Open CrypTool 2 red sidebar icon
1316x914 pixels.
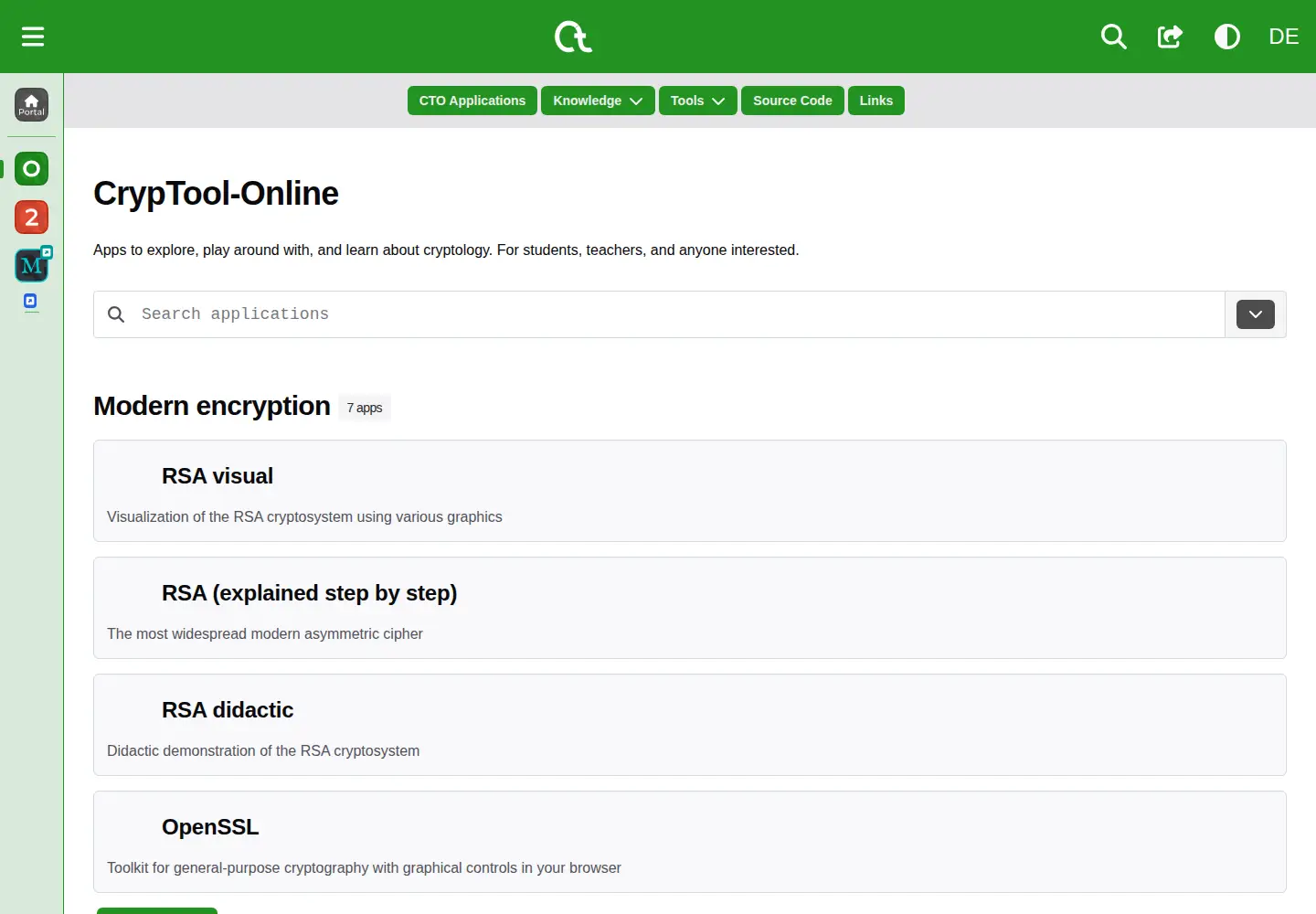pyautogui.click(x=31, y=218)
